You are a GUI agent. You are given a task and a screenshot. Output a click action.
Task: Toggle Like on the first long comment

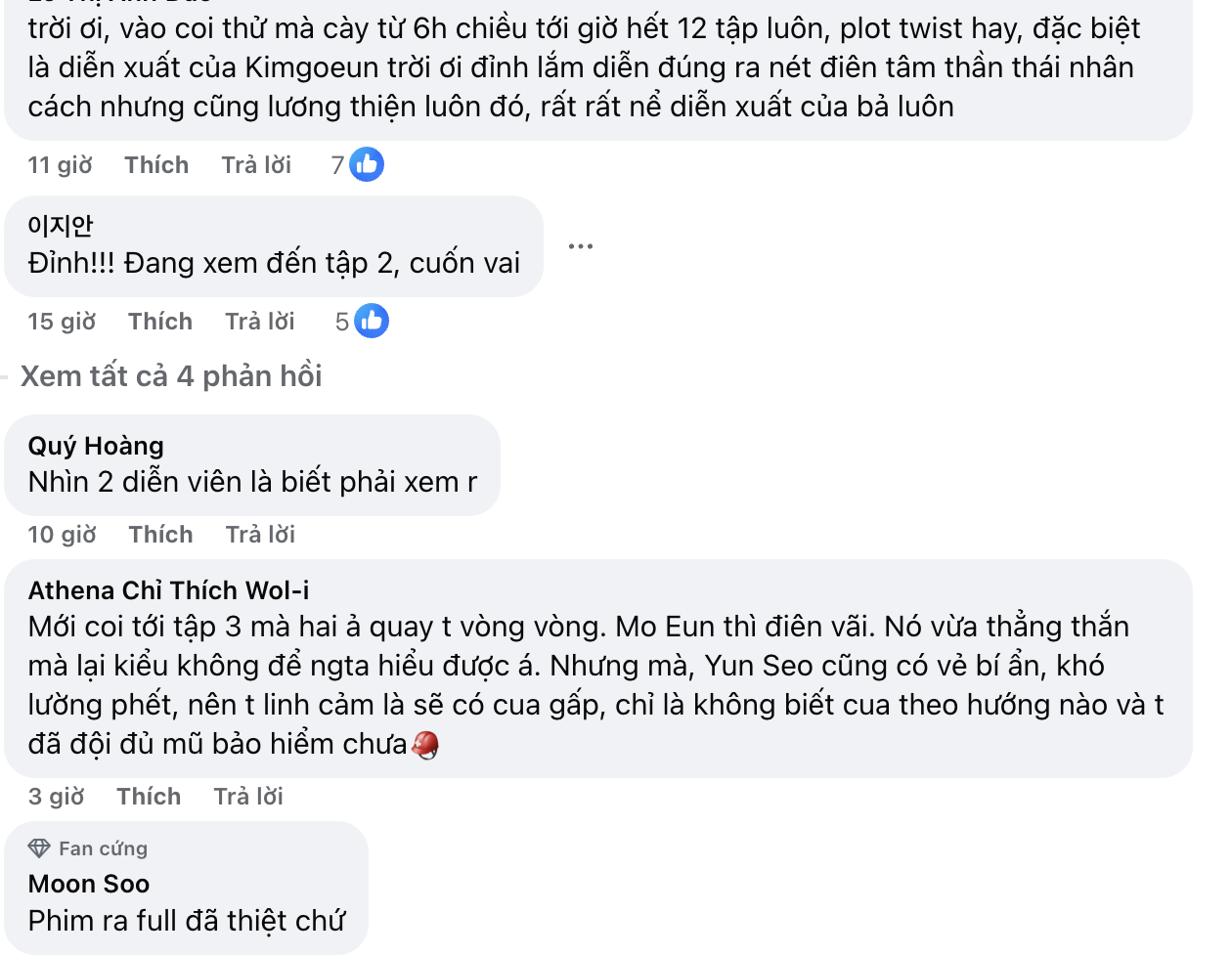156,164
